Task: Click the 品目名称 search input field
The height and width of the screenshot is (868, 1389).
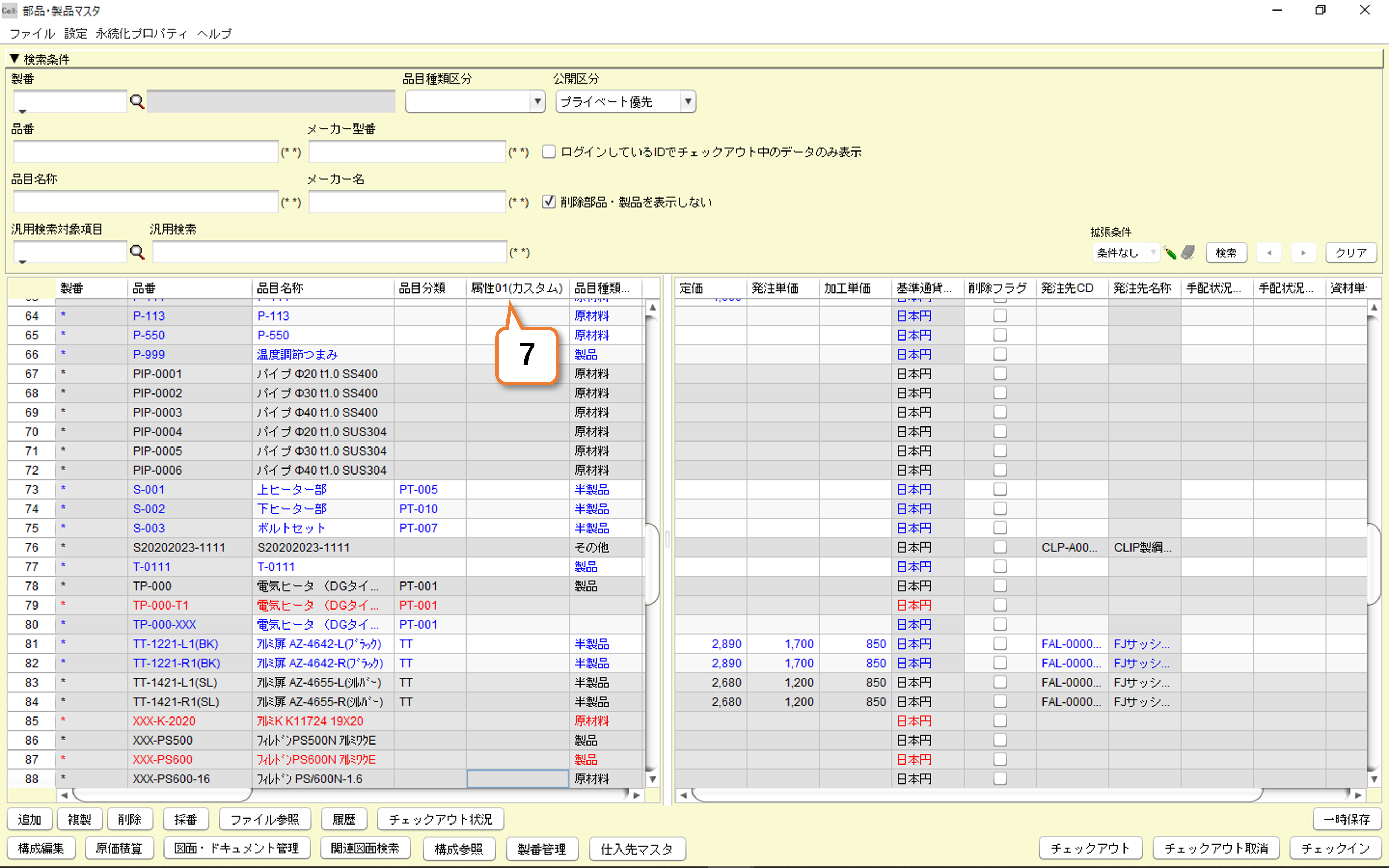Action: pyautogui.click(x=146, y=202)
